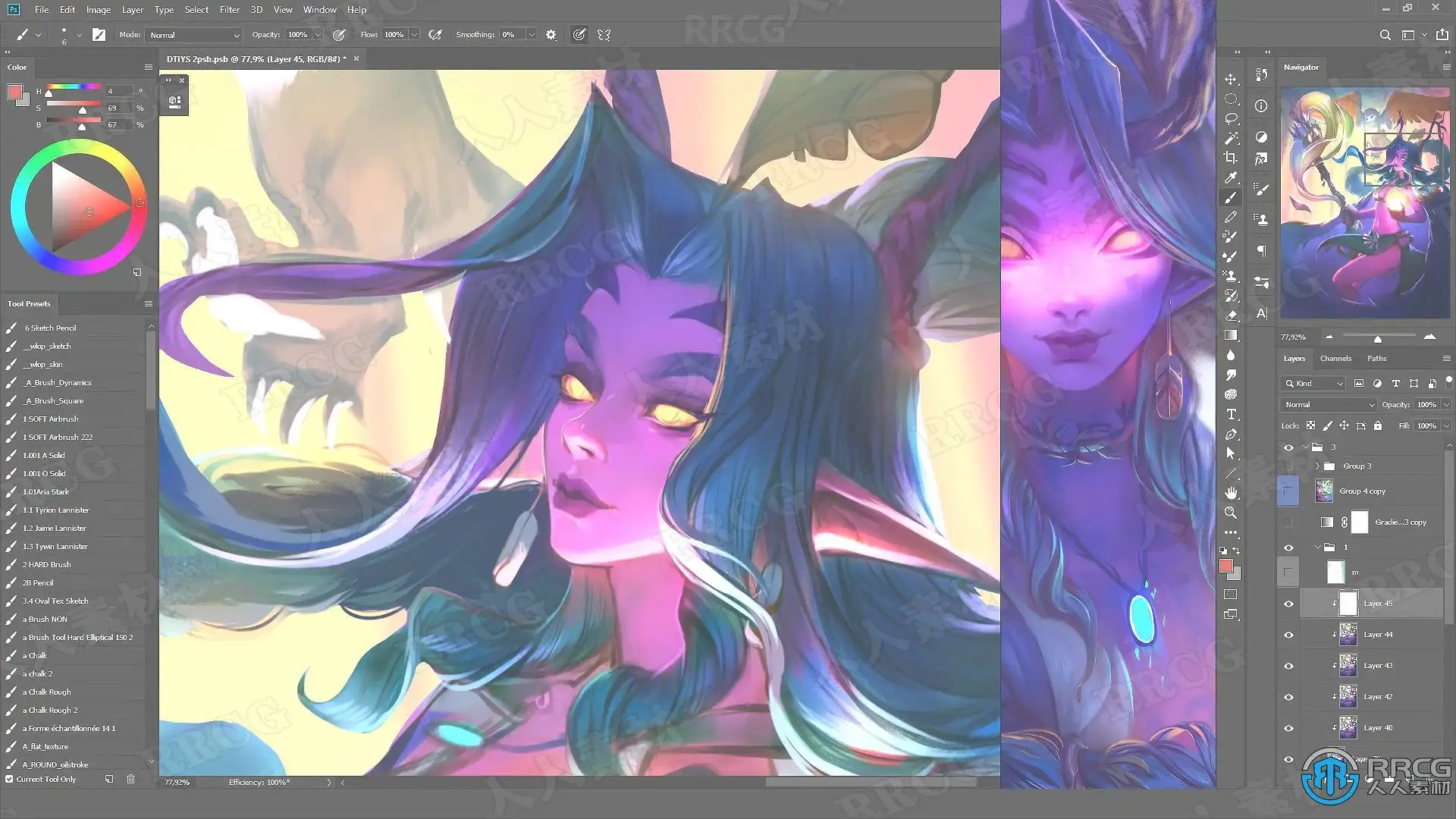Viewport: 1456px width, 819px height.
Task: Open brush settings gear in options bar
Action: click(551, 35)
